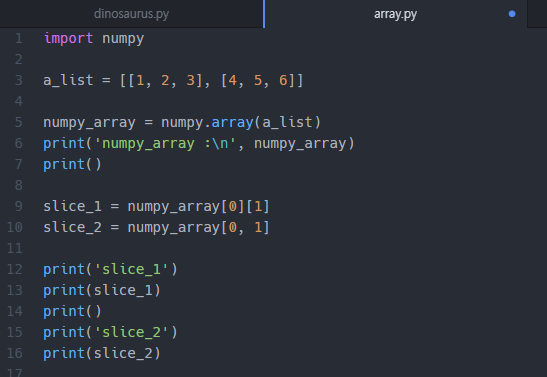Switch to the dinosaurus.py tab
The height and width of the screenshot is (377, 547).
tap(132, 14)
